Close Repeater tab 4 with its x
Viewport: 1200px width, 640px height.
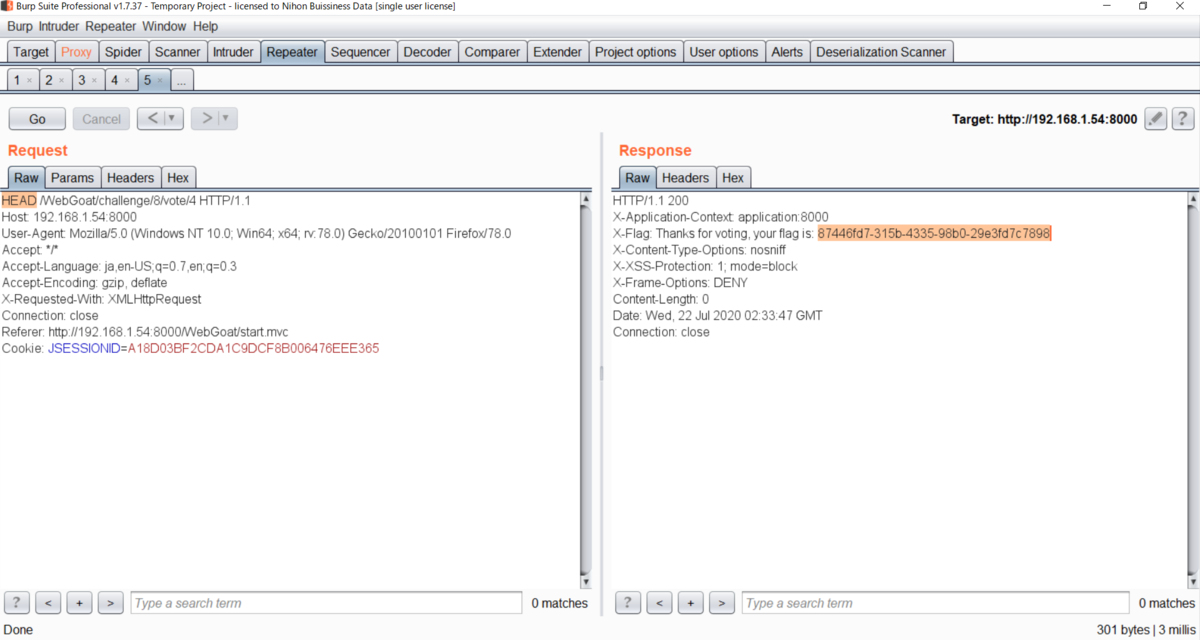126,80
